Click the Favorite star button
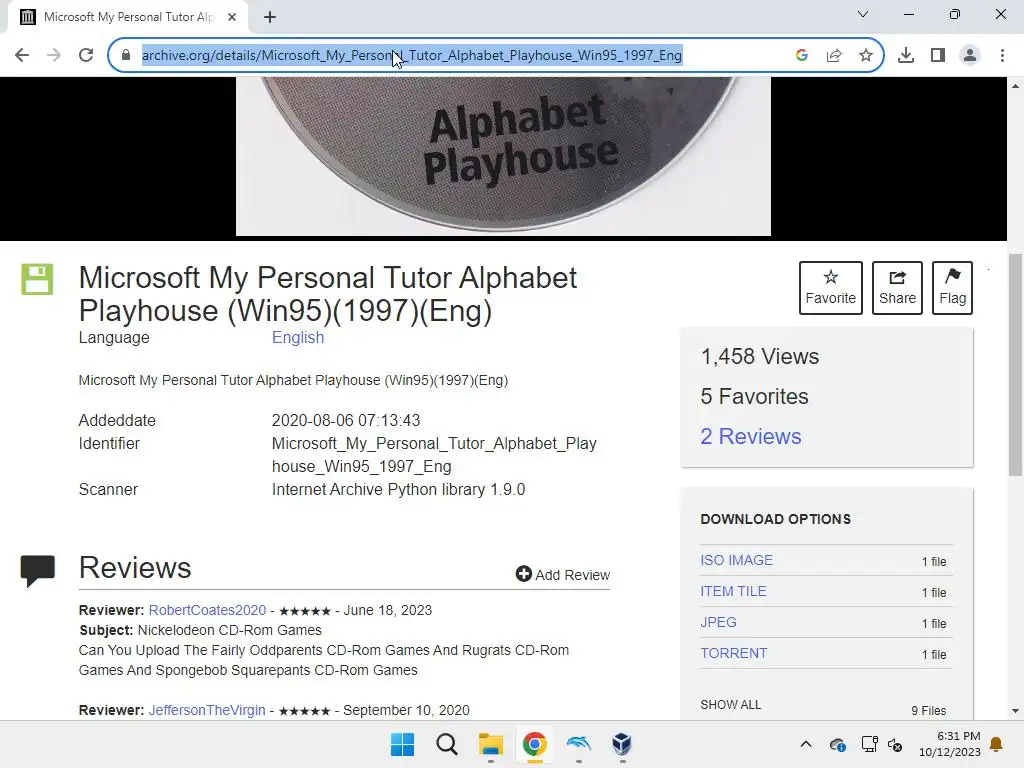Image resolution: width=1024 pixels, height=768 pixels. click(831, 288)
